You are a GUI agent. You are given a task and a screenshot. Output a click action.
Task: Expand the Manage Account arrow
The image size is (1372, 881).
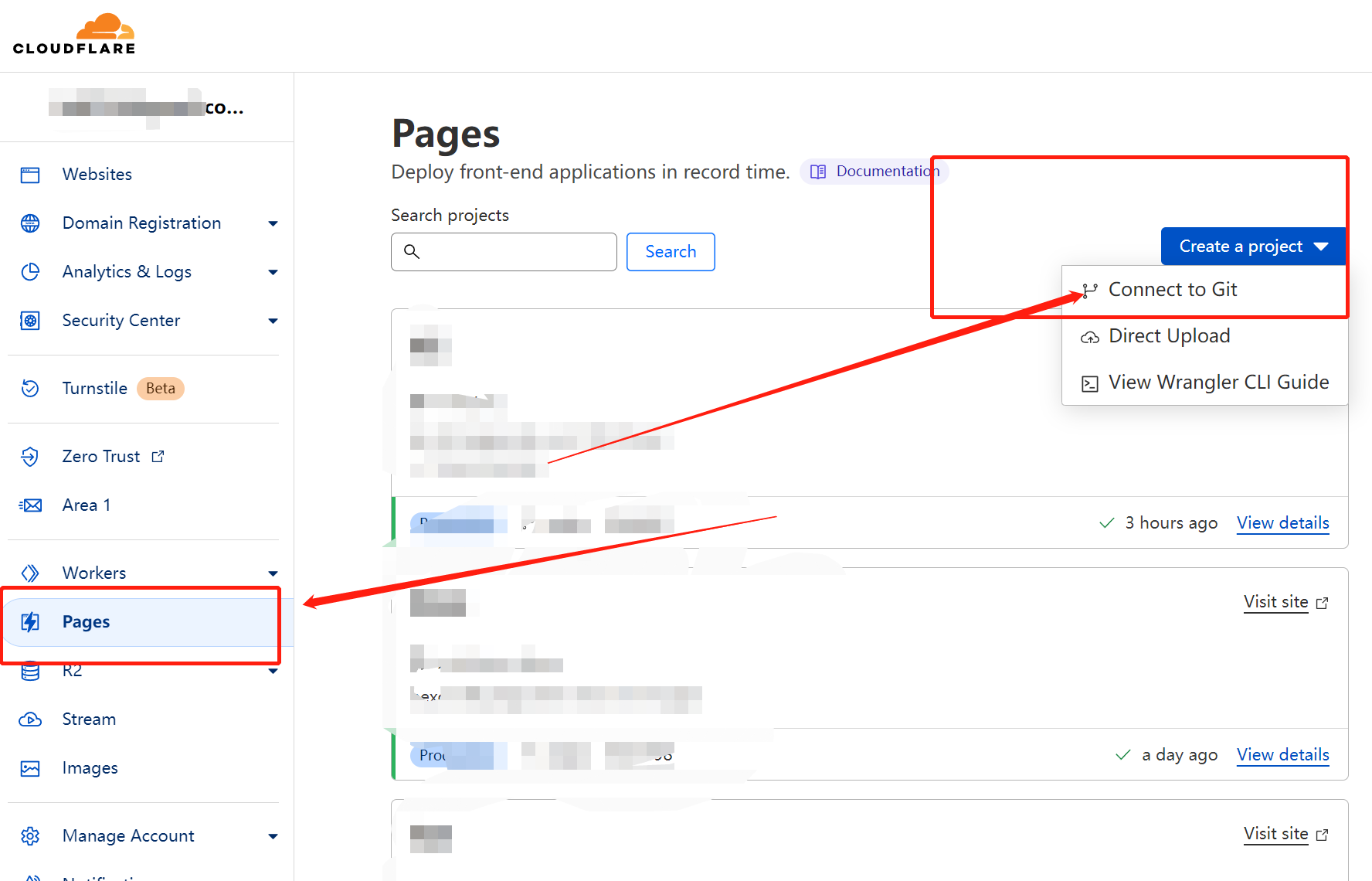pos(273,837)
